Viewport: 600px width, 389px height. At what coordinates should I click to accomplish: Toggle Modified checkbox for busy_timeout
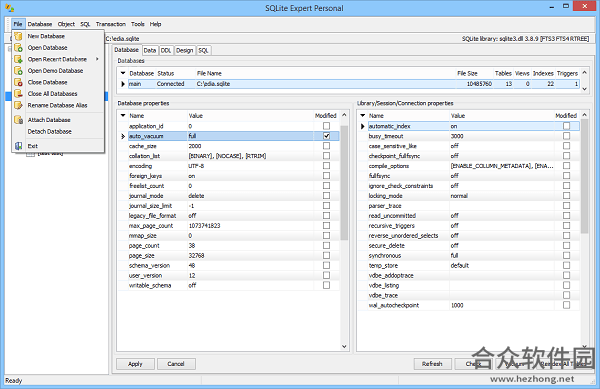point(566,136)
